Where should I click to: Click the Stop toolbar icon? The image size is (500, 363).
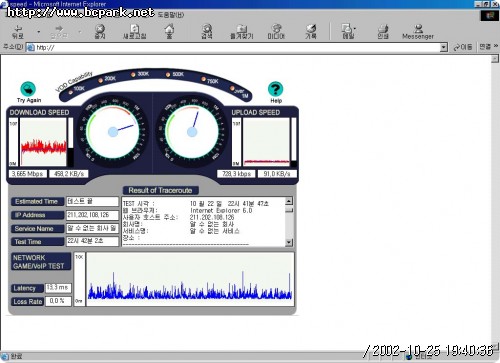click(x=100, y=31)
